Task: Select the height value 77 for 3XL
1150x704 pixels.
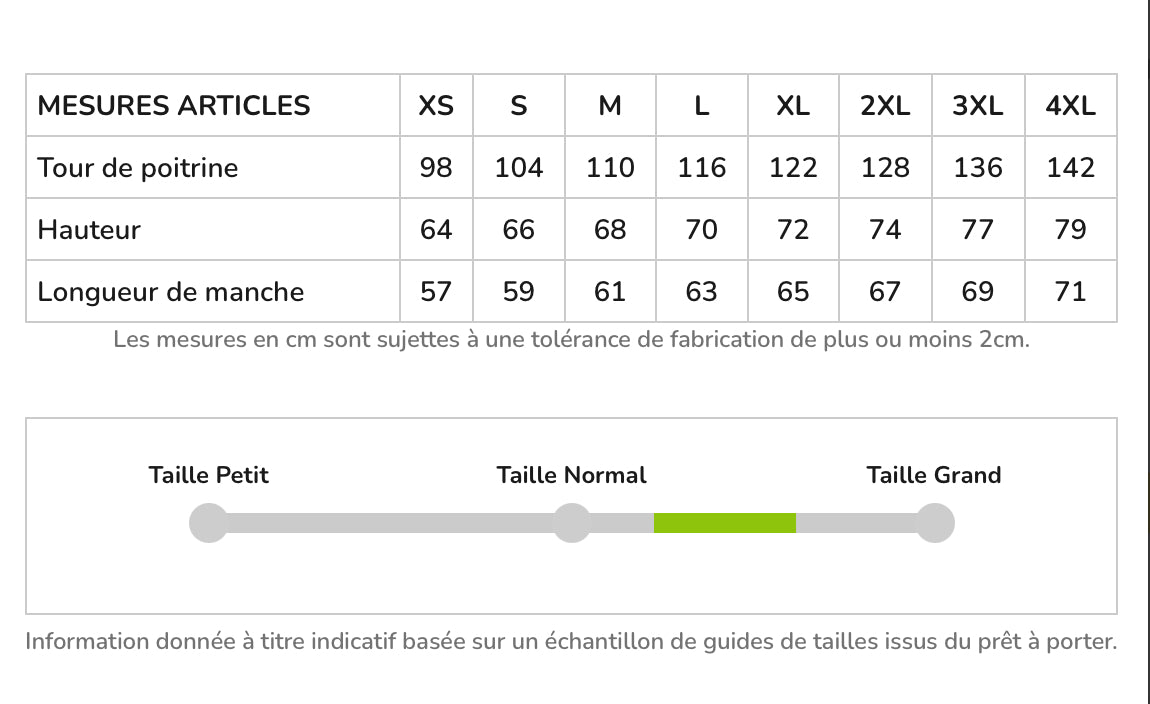Action: (x=977, y=230)
